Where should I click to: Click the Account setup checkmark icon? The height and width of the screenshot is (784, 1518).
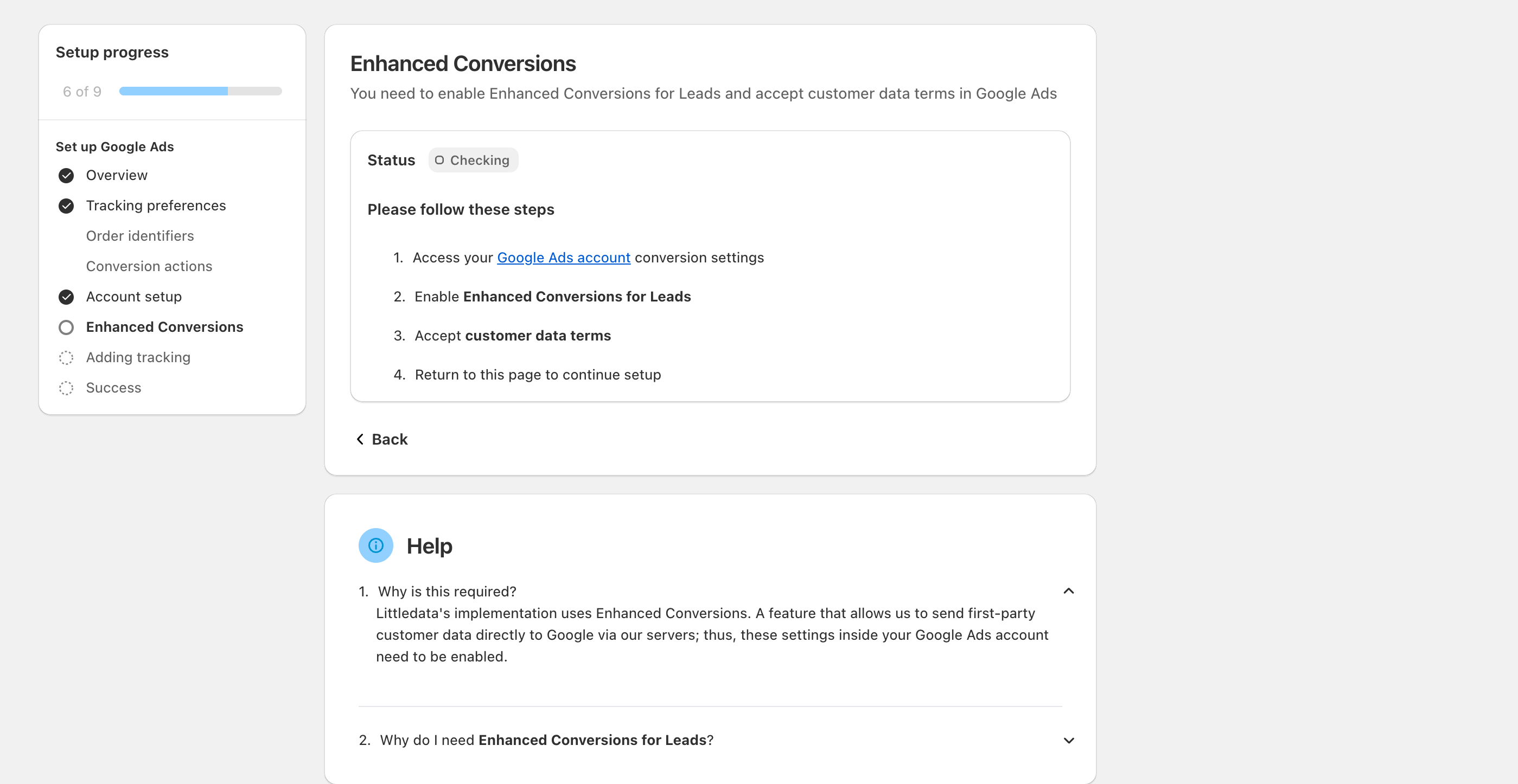coord(66,297)
